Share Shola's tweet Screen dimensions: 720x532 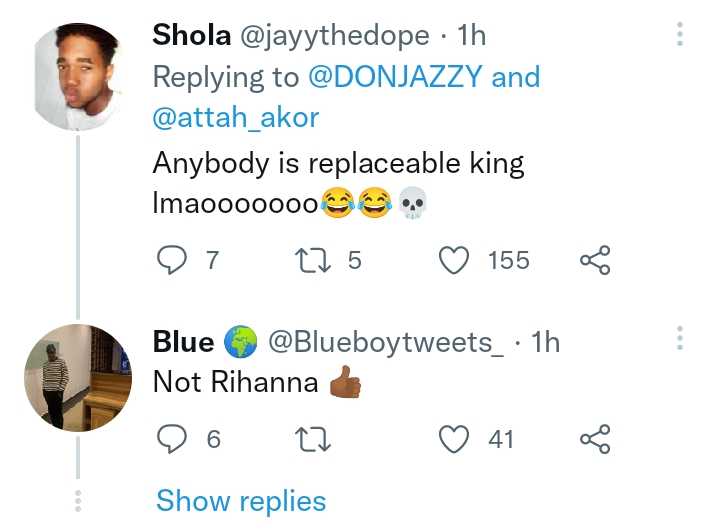point(595,261)
